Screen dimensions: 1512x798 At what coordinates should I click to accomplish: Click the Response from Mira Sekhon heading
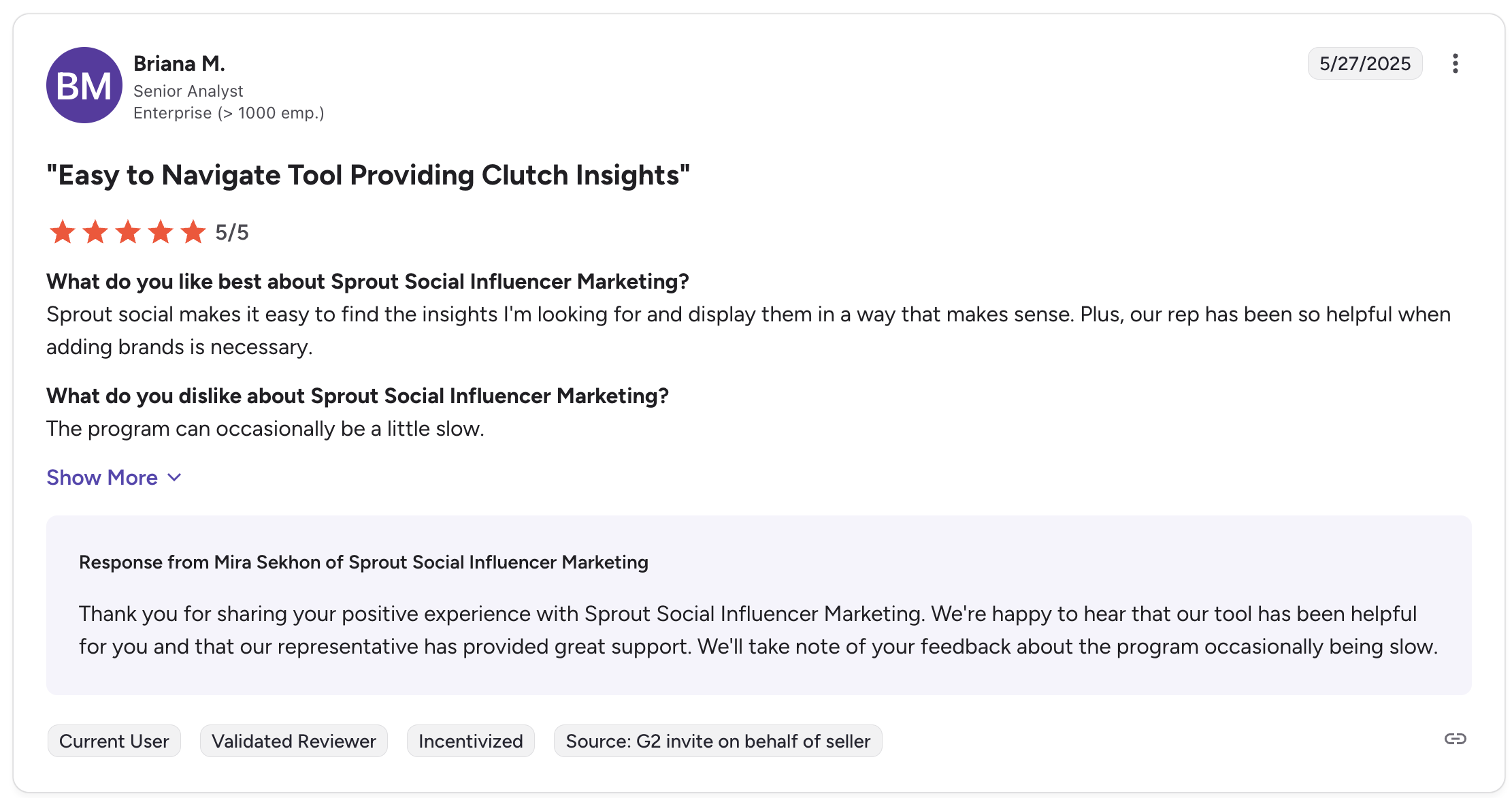[363, 562]
